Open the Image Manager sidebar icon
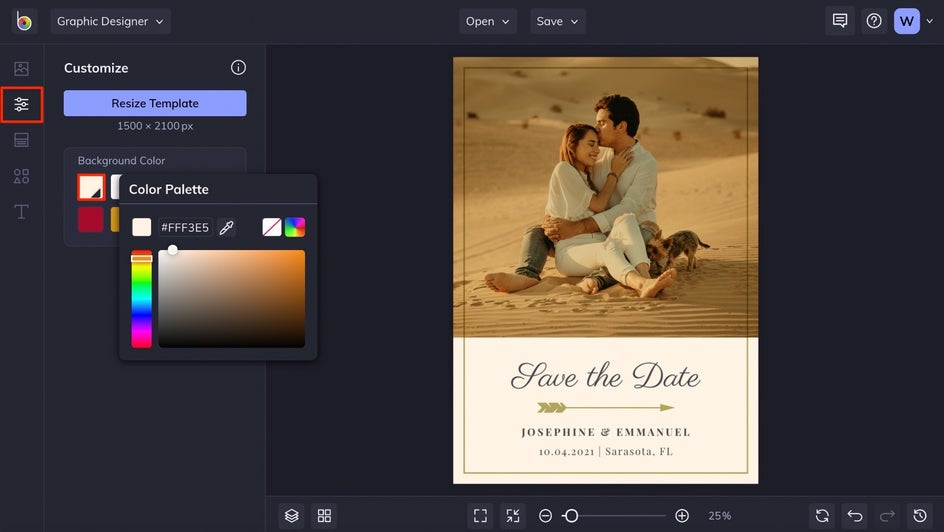The width and height of the screenshot is (944, 532). (x=21, y=69)
